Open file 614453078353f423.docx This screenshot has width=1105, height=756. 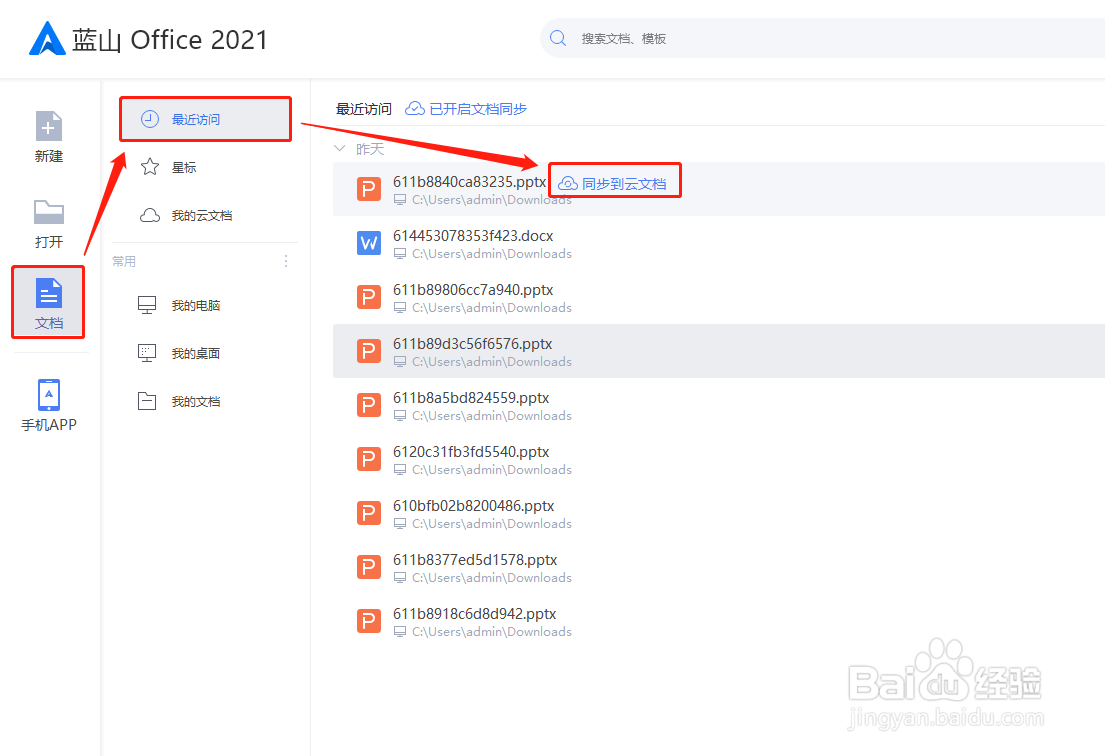click(473, 236)
